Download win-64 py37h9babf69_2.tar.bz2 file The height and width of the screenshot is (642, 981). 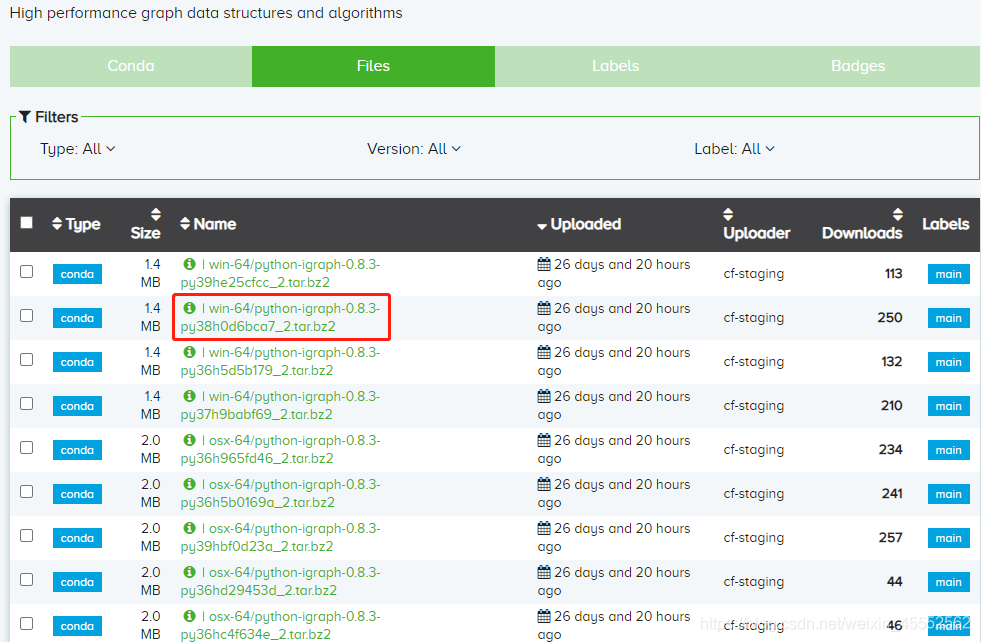click(x=280, y=405)
